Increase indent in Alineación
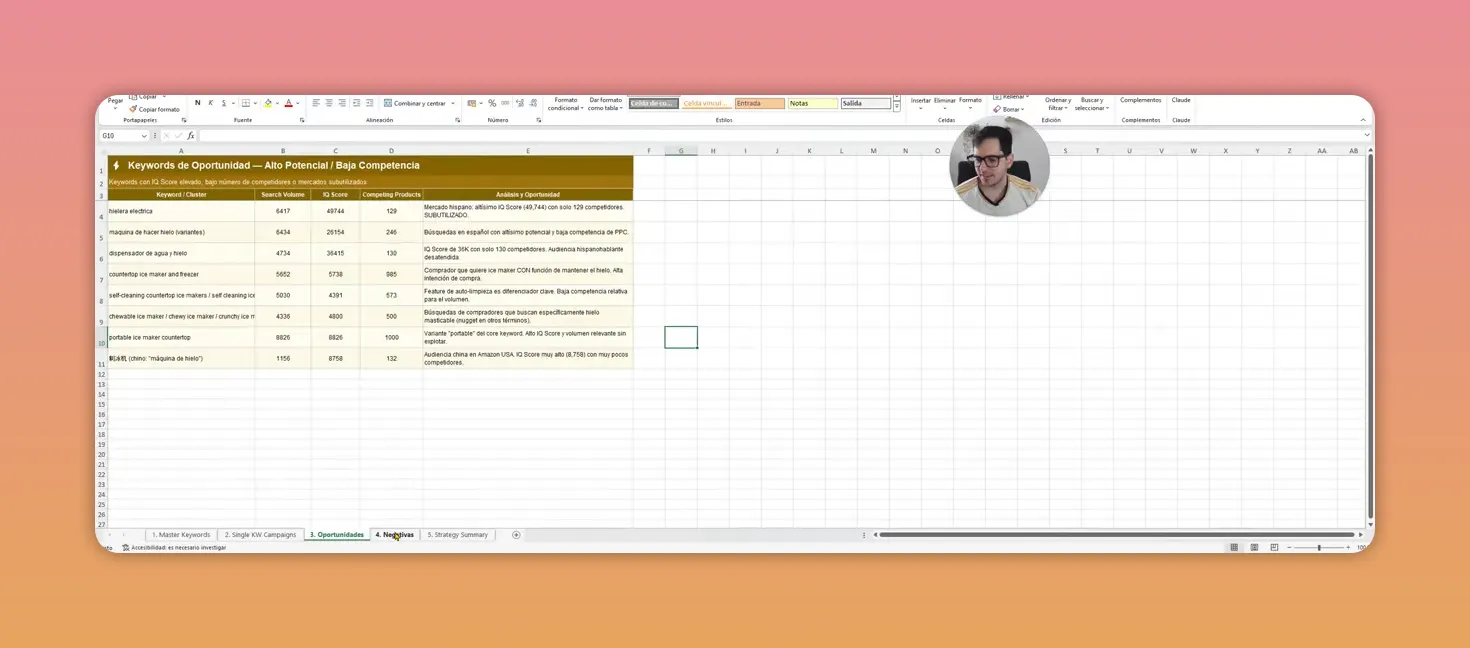Viewport: 1470px width, 648px height. [x=370, y=103]
